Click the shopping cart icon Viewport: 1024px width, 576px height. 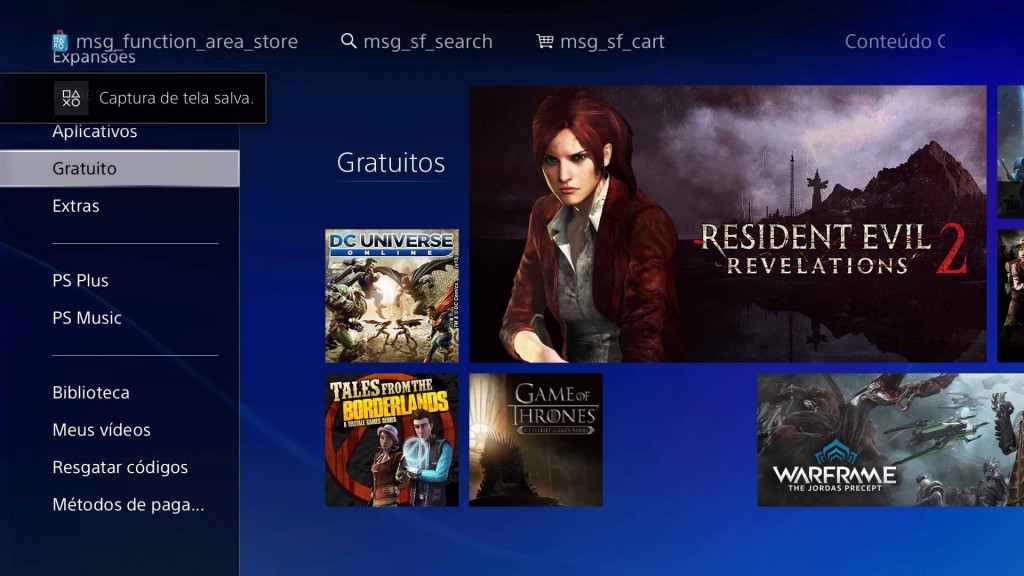pos(545,41)
